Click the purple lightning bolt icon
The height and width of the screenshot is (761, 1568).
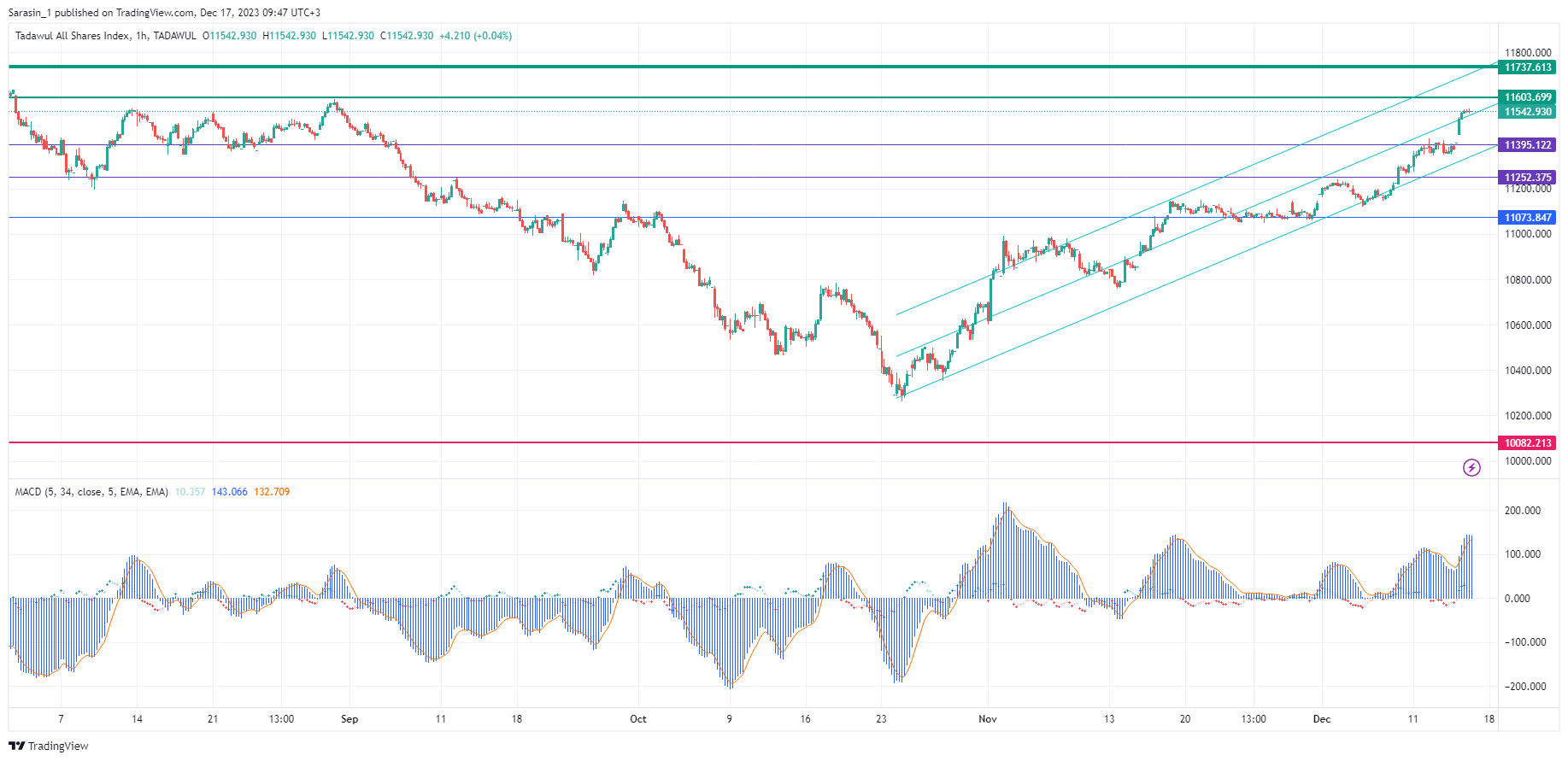[1471, 467]
